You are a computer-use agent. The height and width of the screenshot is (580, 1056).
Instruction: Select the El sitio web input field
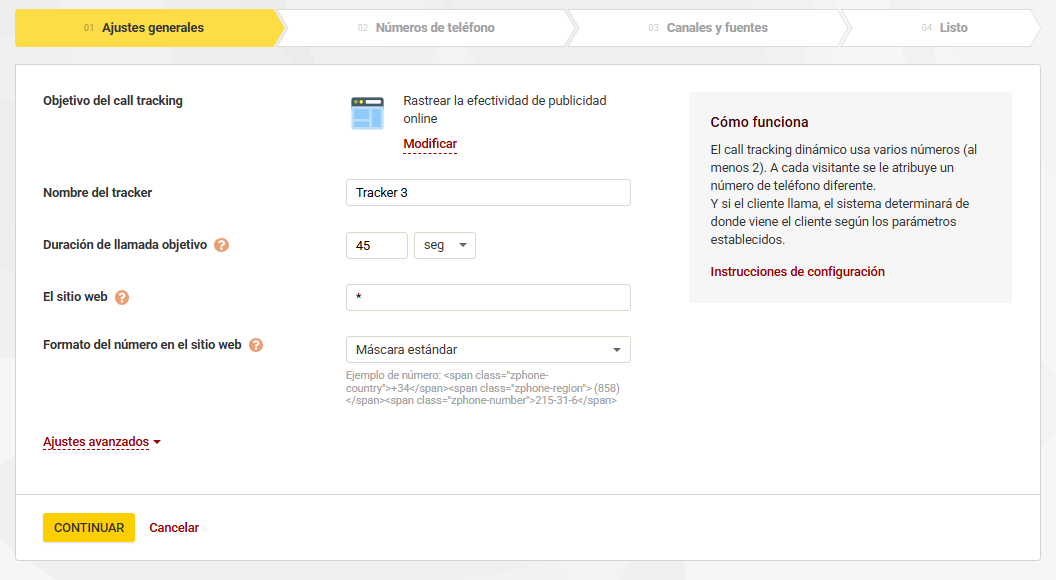(488, 297)
